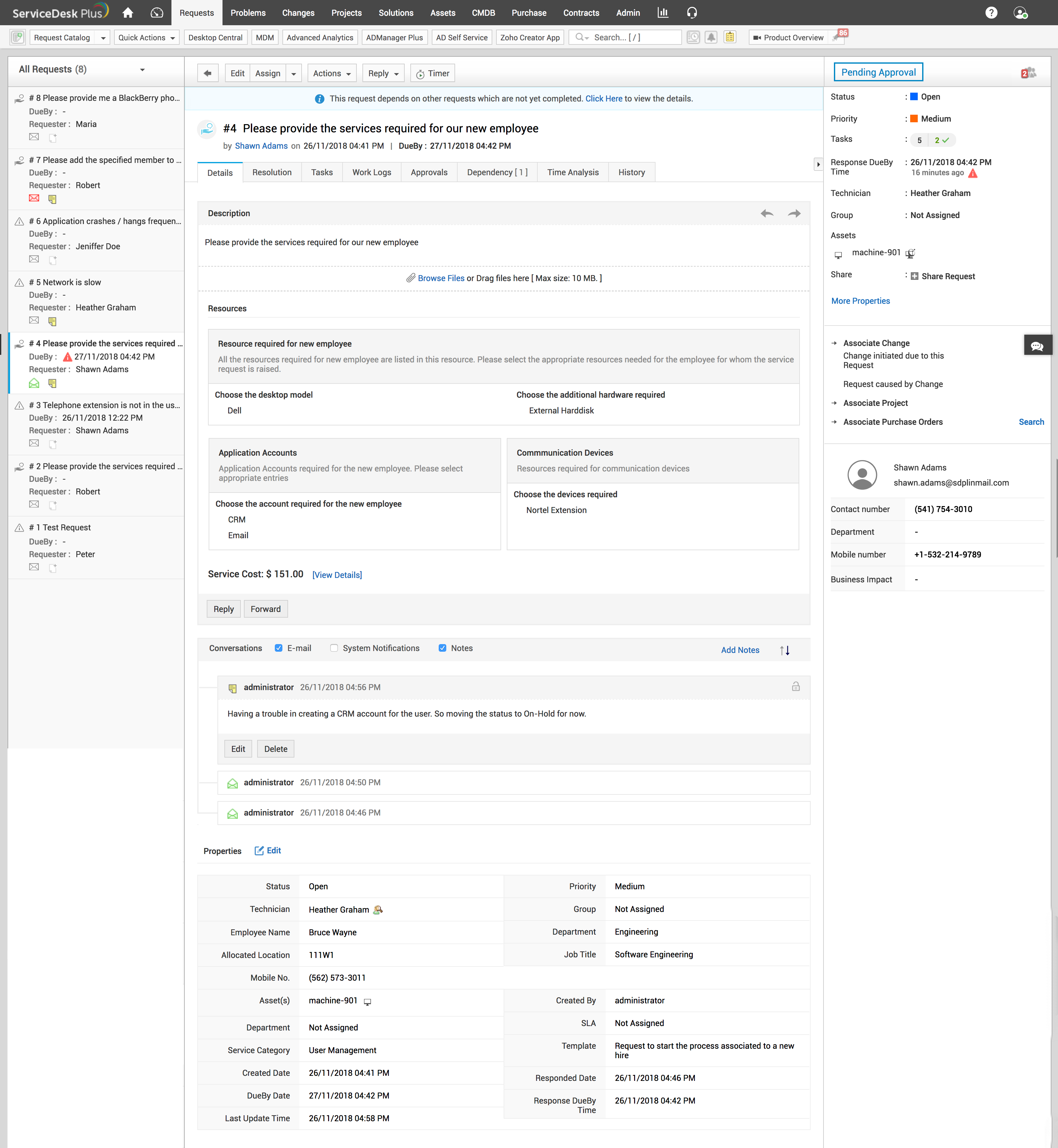Open More Properties link
This screenshot has width=1058, height=1148.
860,301
